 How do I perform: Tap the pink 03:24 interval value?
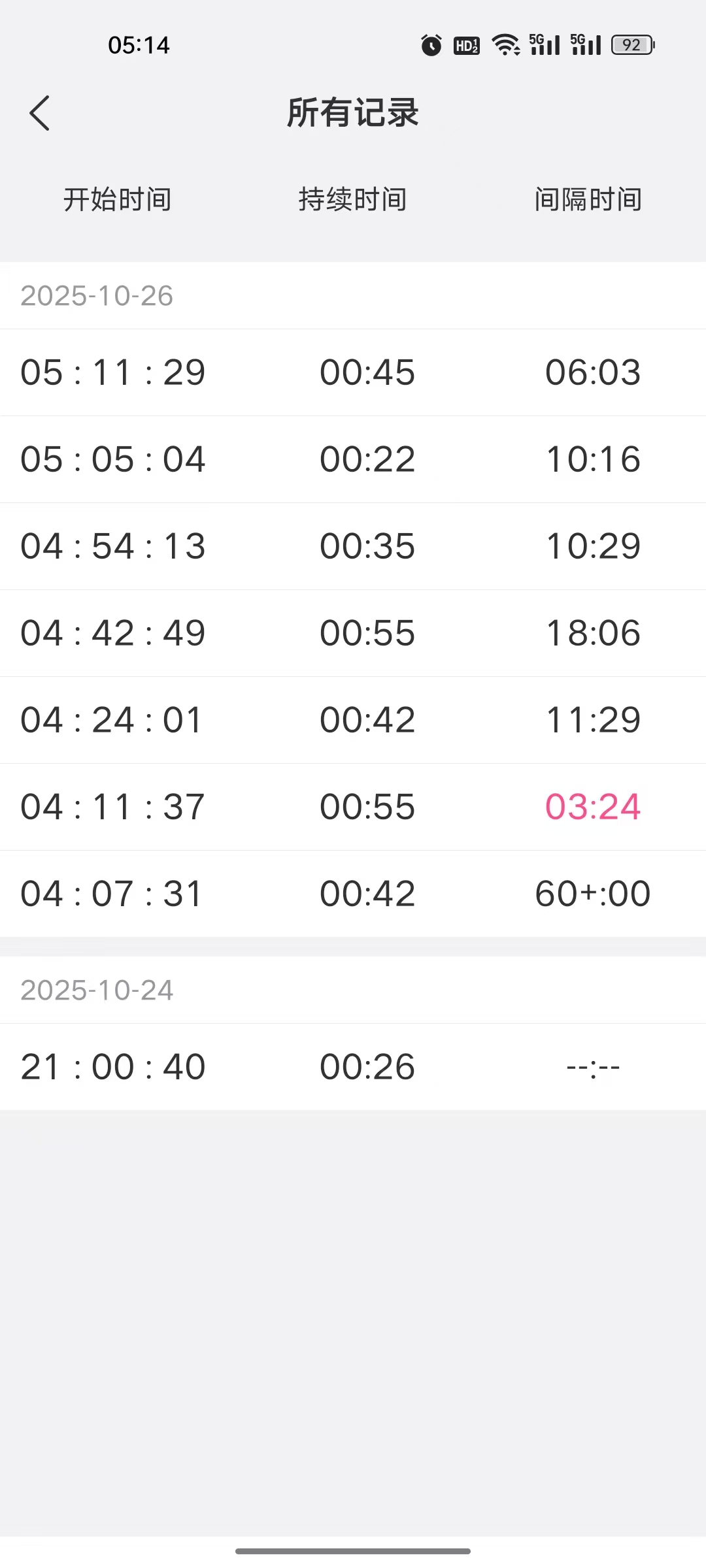click(x=593, y=807)
